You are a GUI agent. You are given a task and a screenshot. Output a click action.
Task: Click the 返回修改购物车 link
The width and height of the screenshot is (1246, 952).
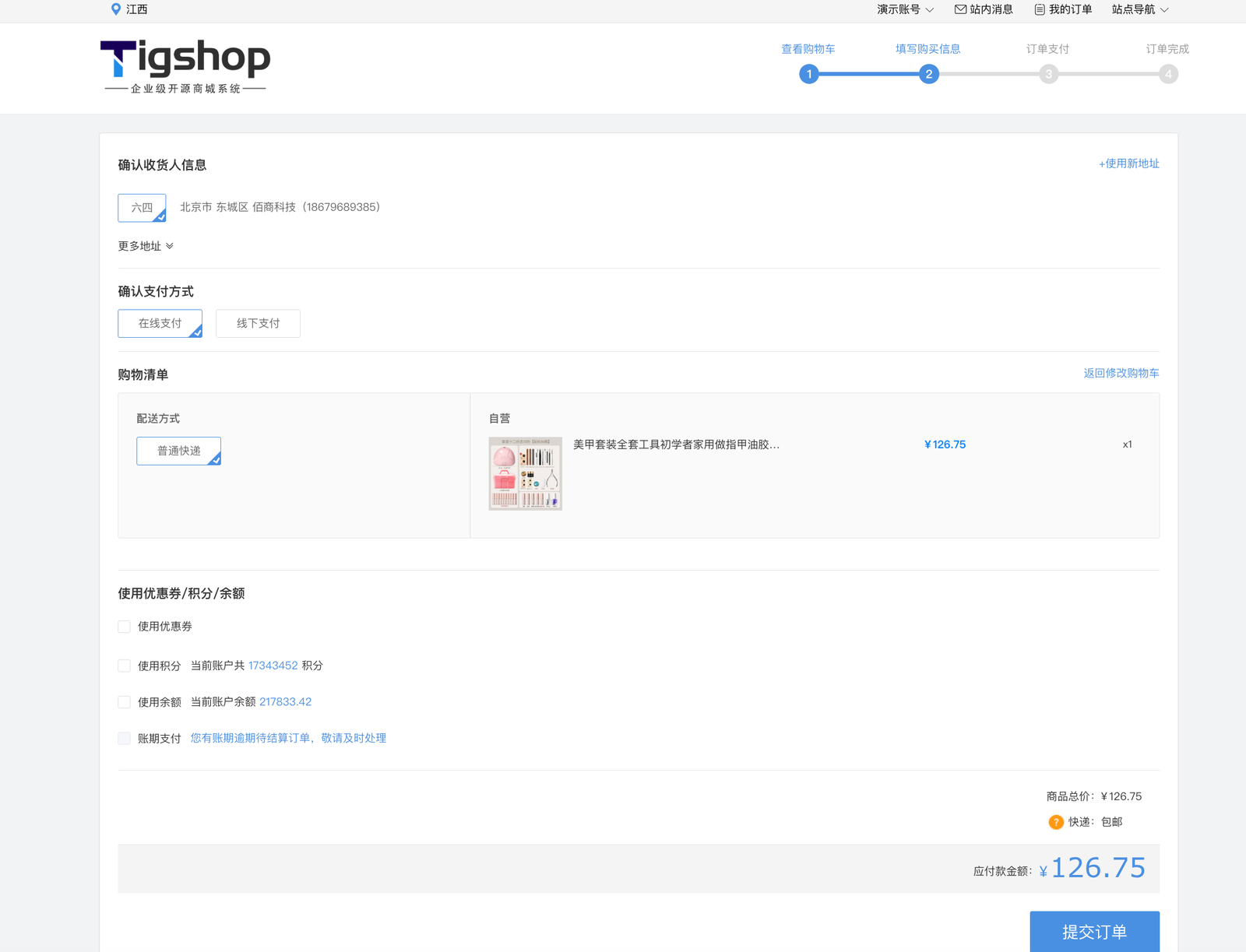(1121, 374)
